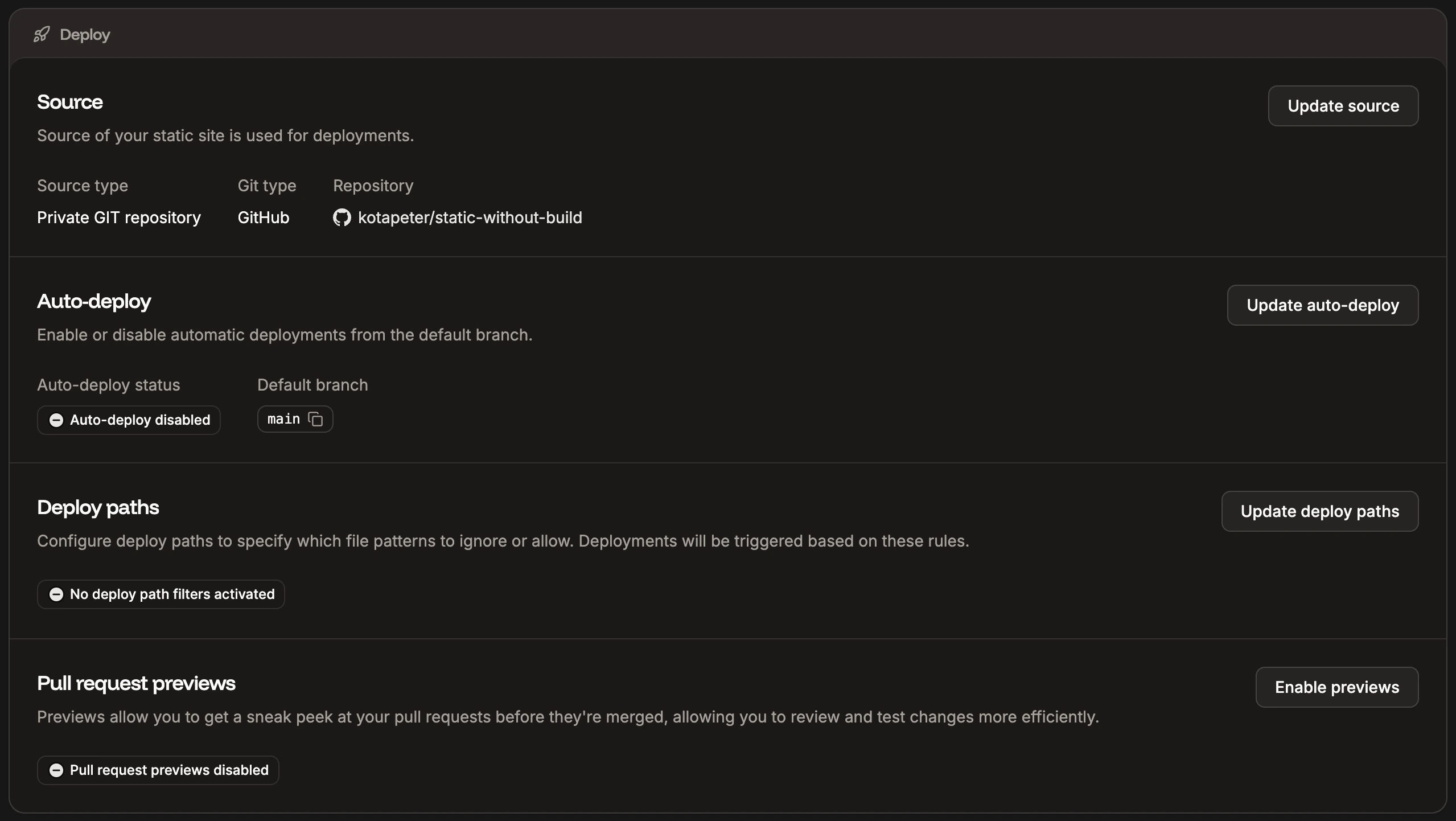Click the Update deploy paths button
Viewport: 1456px width, 821px height.
click(1319, 511)
